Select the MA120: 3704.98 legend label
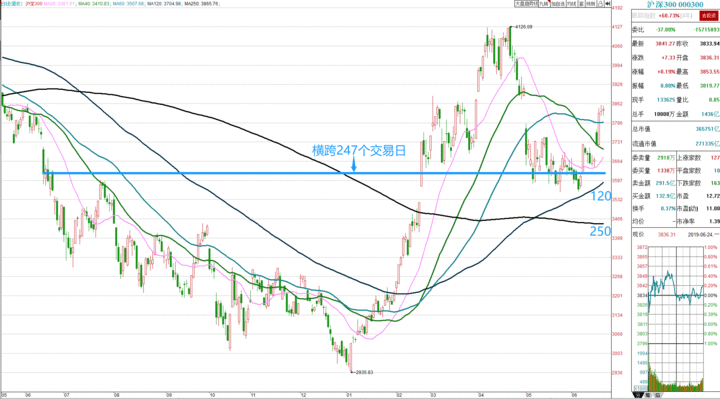Image resolution: width=720 pixels, height=399 pixels. (164, 4)
